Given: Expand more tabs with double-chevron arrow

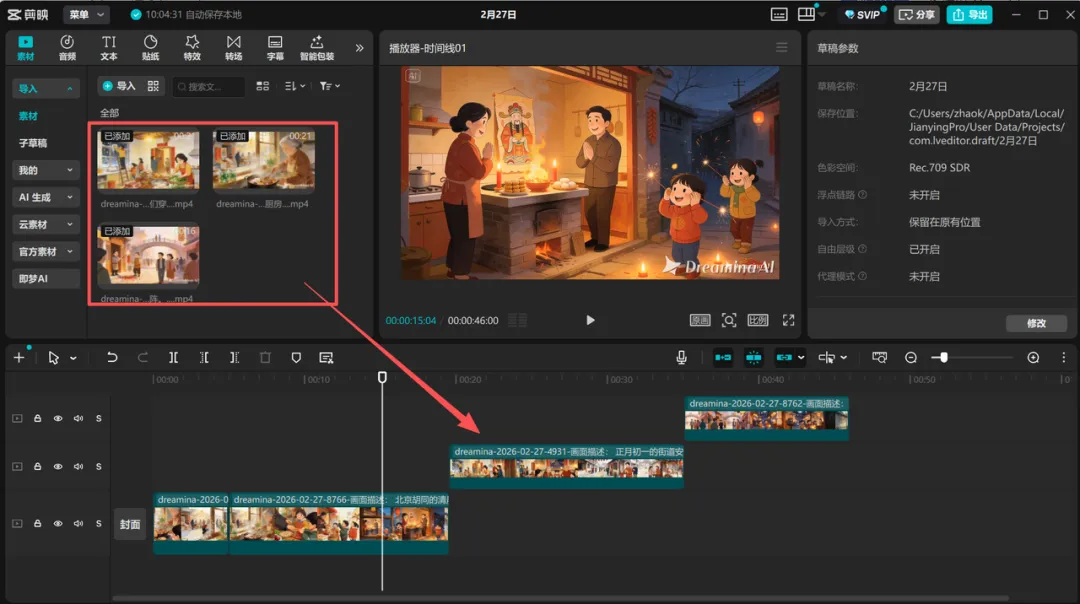Looking at the screenshot, I should click(x=360, y=48).
